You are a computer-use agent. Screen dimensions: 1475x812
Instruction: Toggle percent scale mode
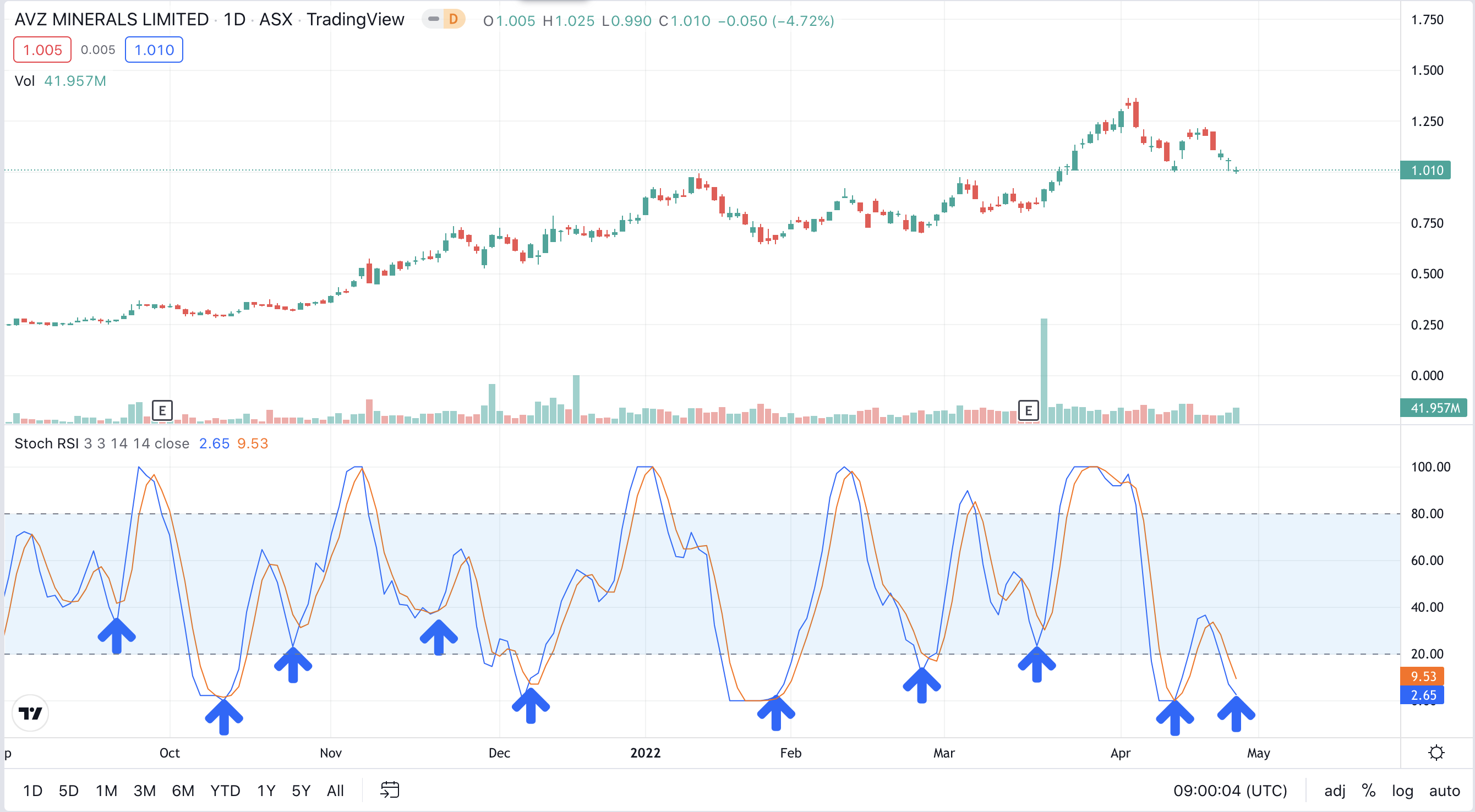coord(1368,790)
